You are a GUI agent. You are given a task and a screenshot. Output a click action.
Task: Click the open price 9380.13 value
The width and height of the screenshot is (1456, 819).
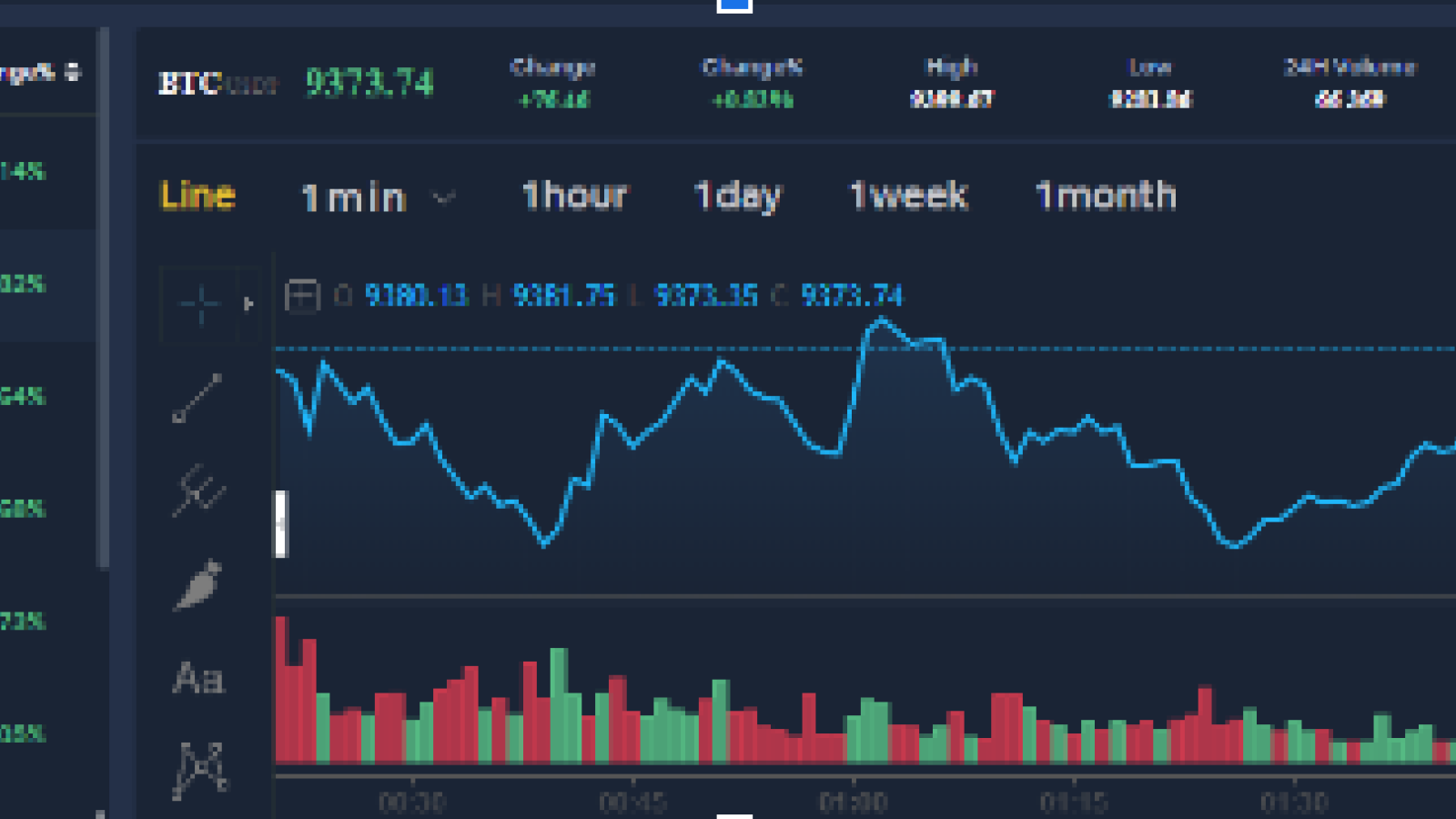point(416,295)
